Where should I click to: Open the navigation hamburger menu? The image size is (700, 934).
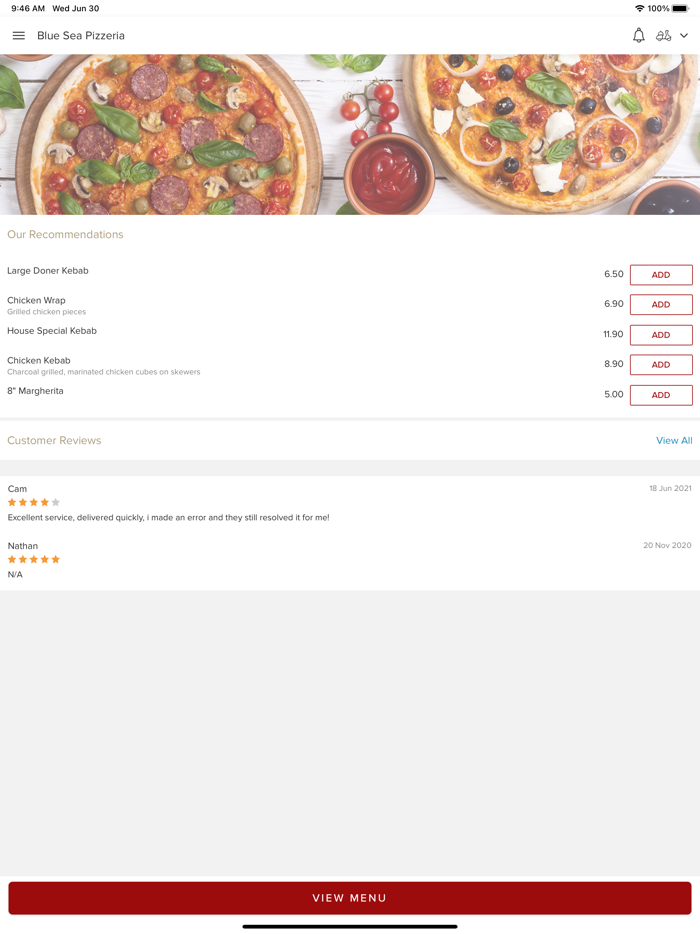click(x=18, y=35)
